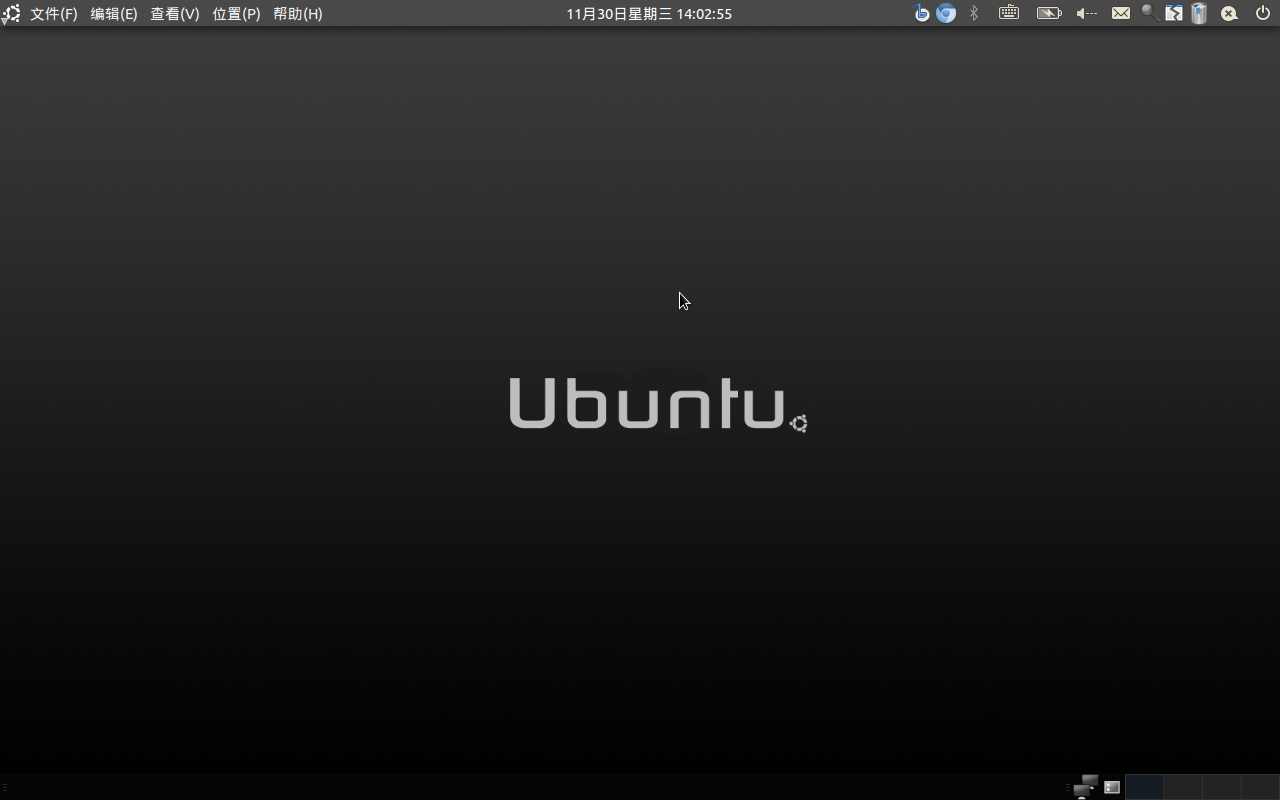Open the battery status indicator

1049,13
